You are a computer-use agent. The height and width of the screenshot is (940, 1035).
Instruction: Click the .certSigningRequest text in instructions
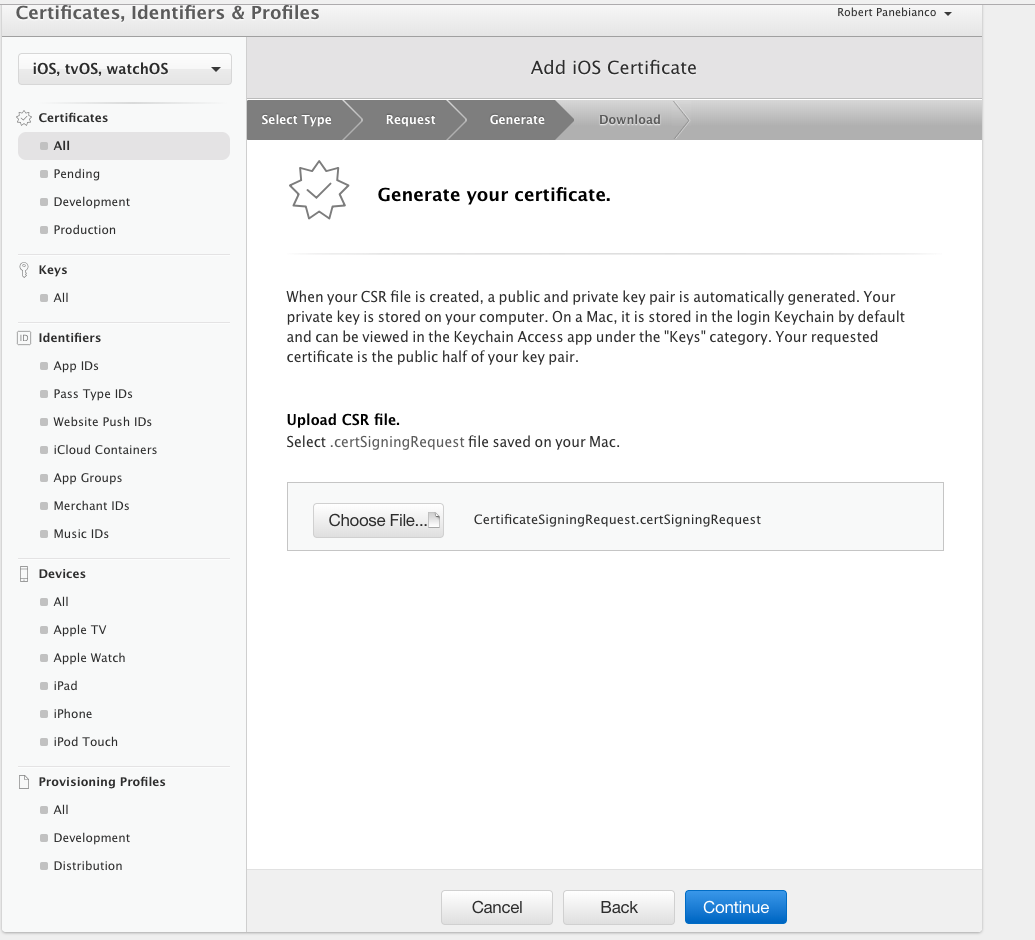pyautogui.click(x=397, y=442)
